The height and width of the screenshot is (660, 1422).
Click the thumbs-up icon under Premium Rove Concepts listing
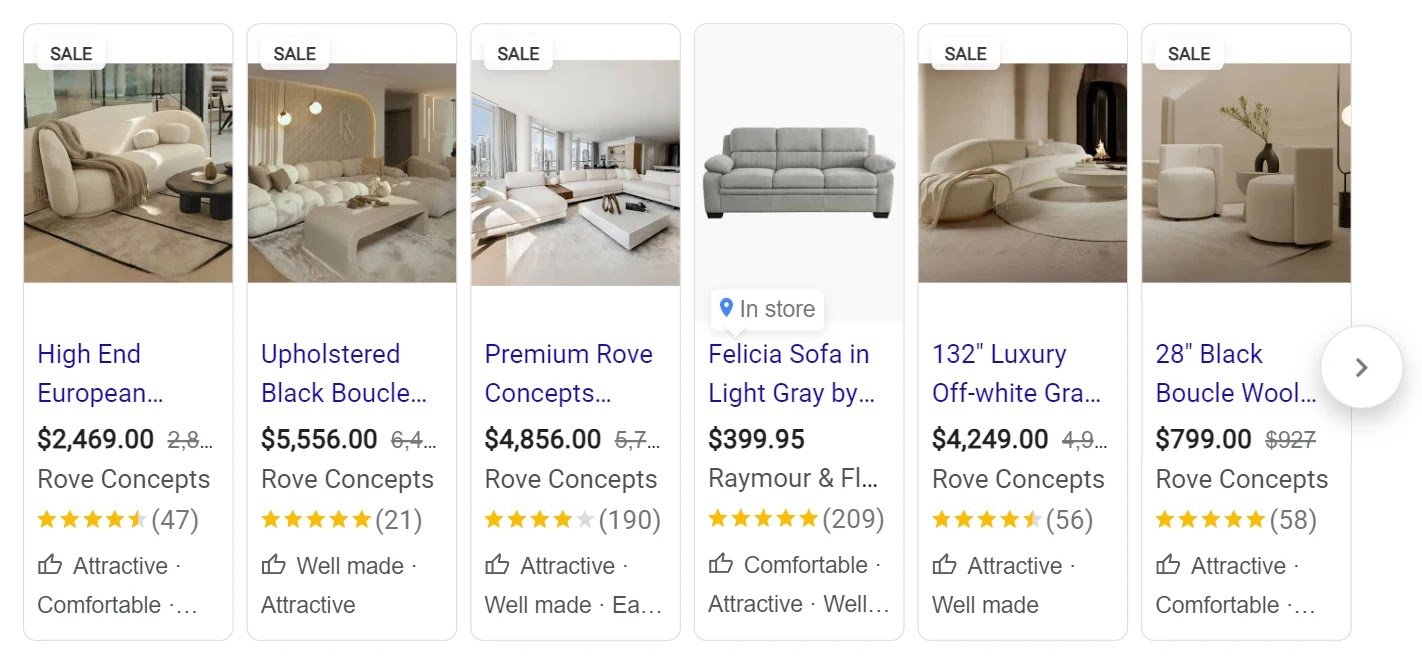click(497, 565)
